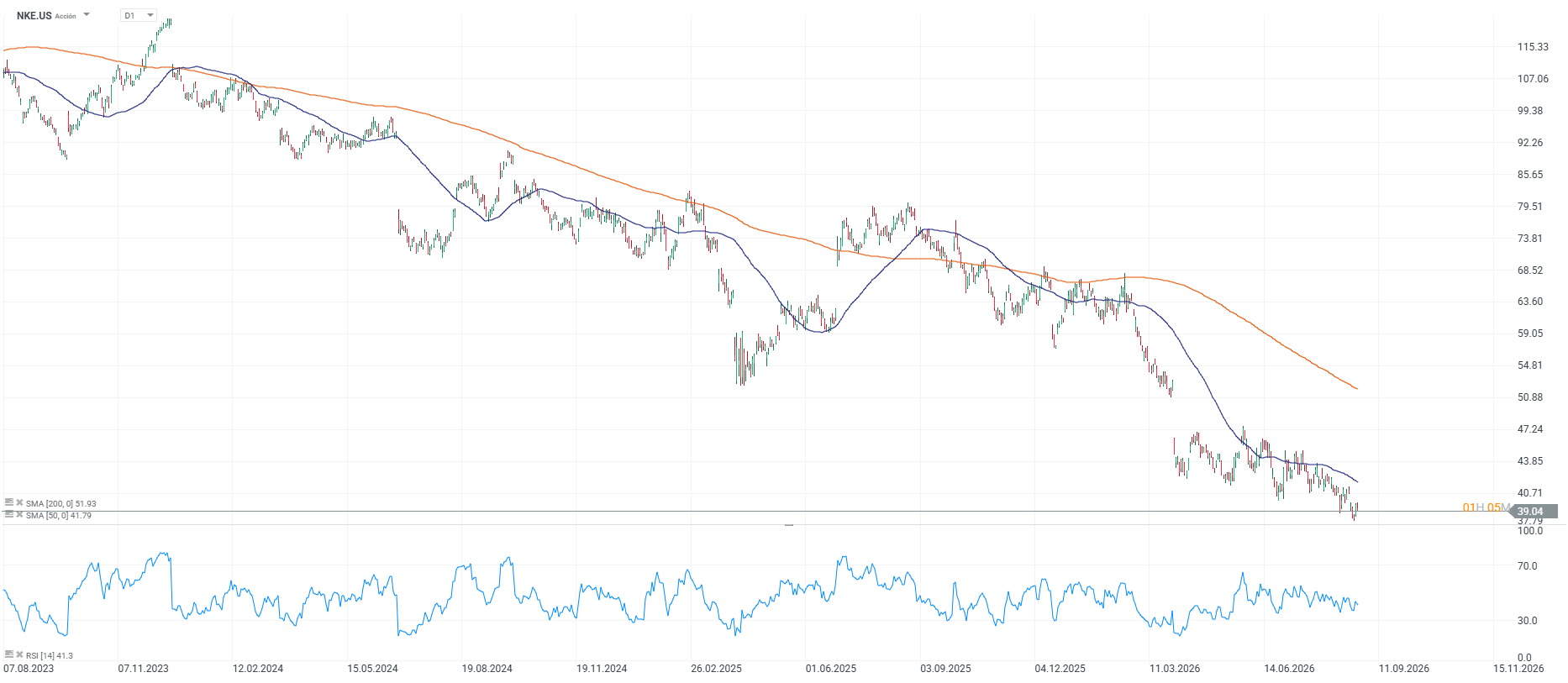Click the 19.08.2024 date label
Viewport: 1568px width, 683px height.
[487, 669]
